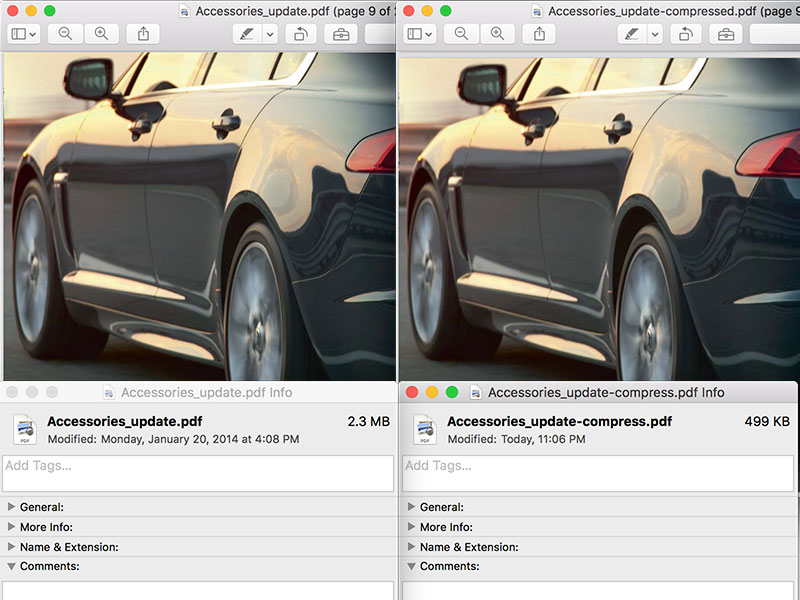The width and height of the screenshot is (800, 600).
Task: Expand General section in Accessories_update-compress.pdf Info
Action: 411,507
